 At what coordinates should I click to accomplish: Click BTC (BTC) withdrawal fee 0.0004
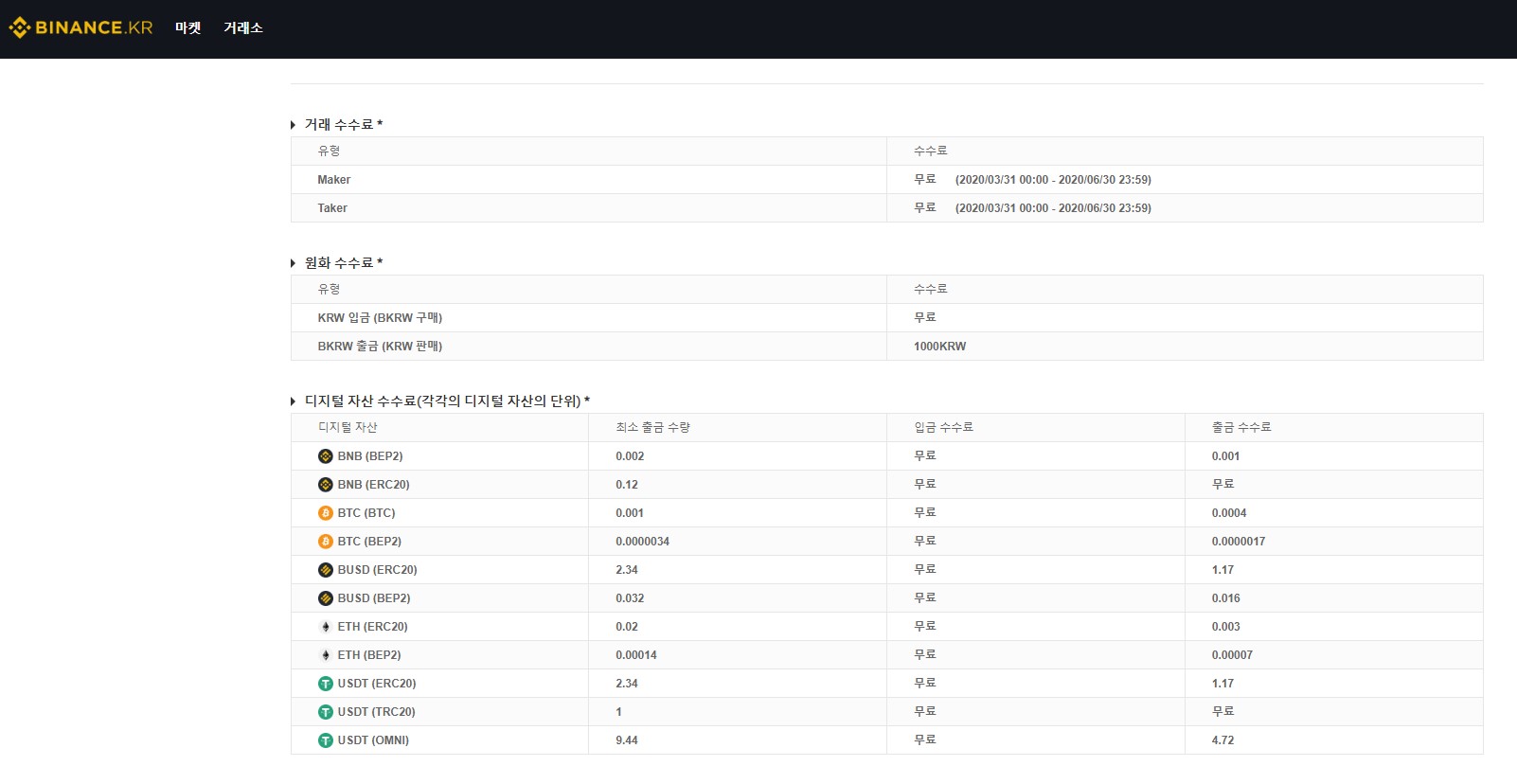pyautogui.click(x=1229, y=513)
